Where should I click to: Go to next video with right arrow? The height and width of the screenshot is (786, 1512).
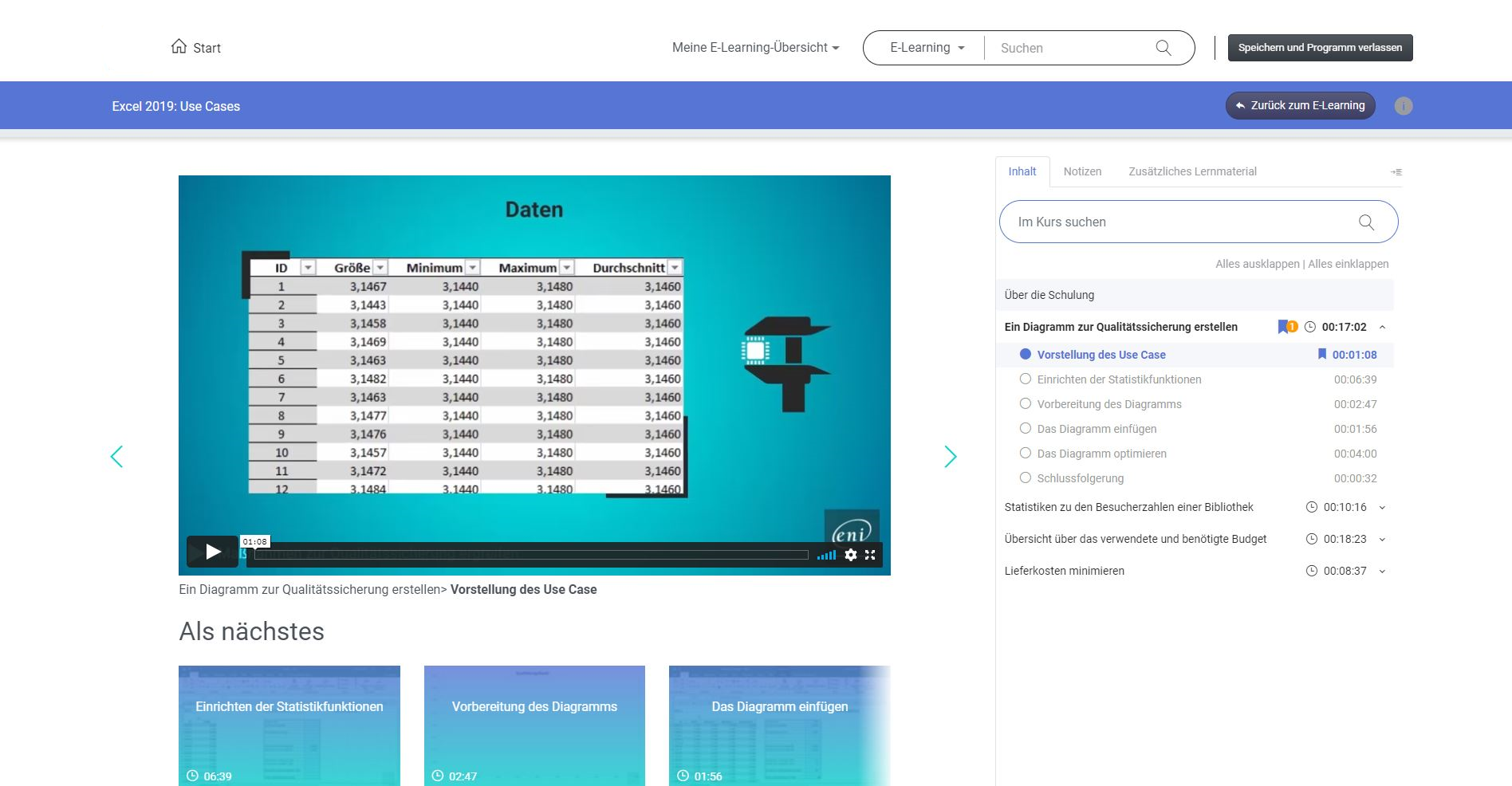coord(951,457)
